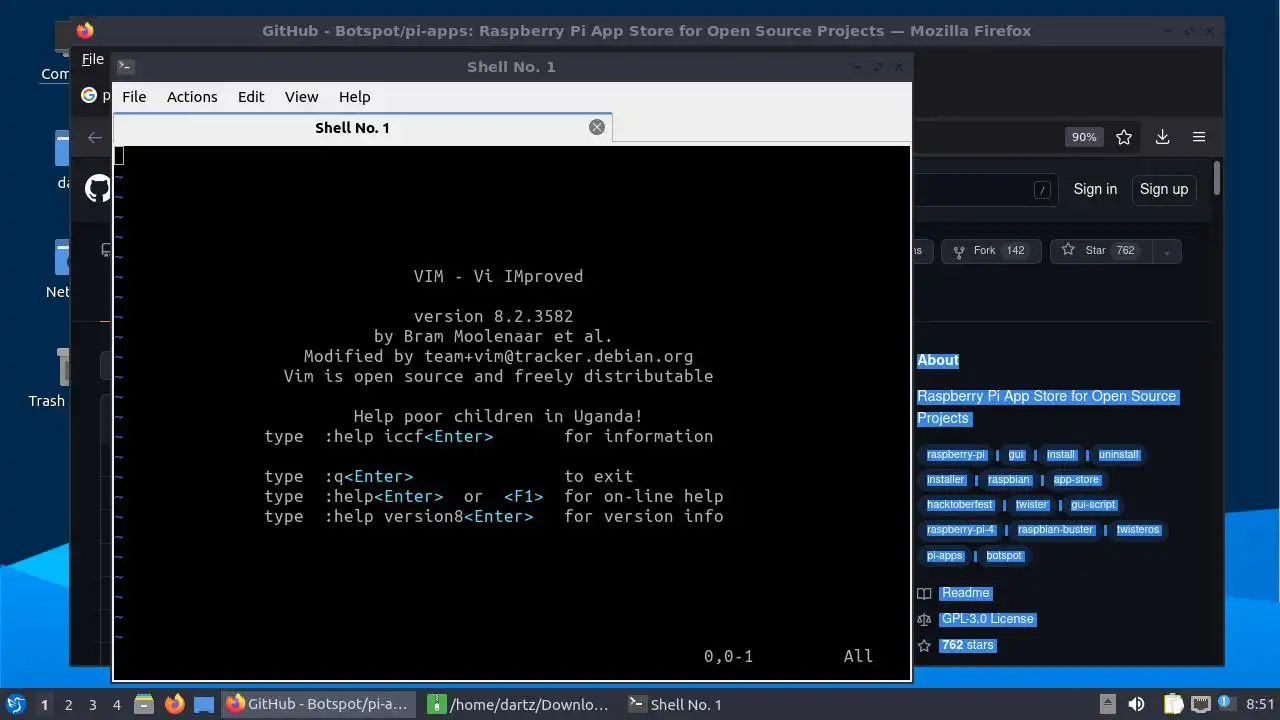Open the GPL-3.0 License link

point(988,619)
